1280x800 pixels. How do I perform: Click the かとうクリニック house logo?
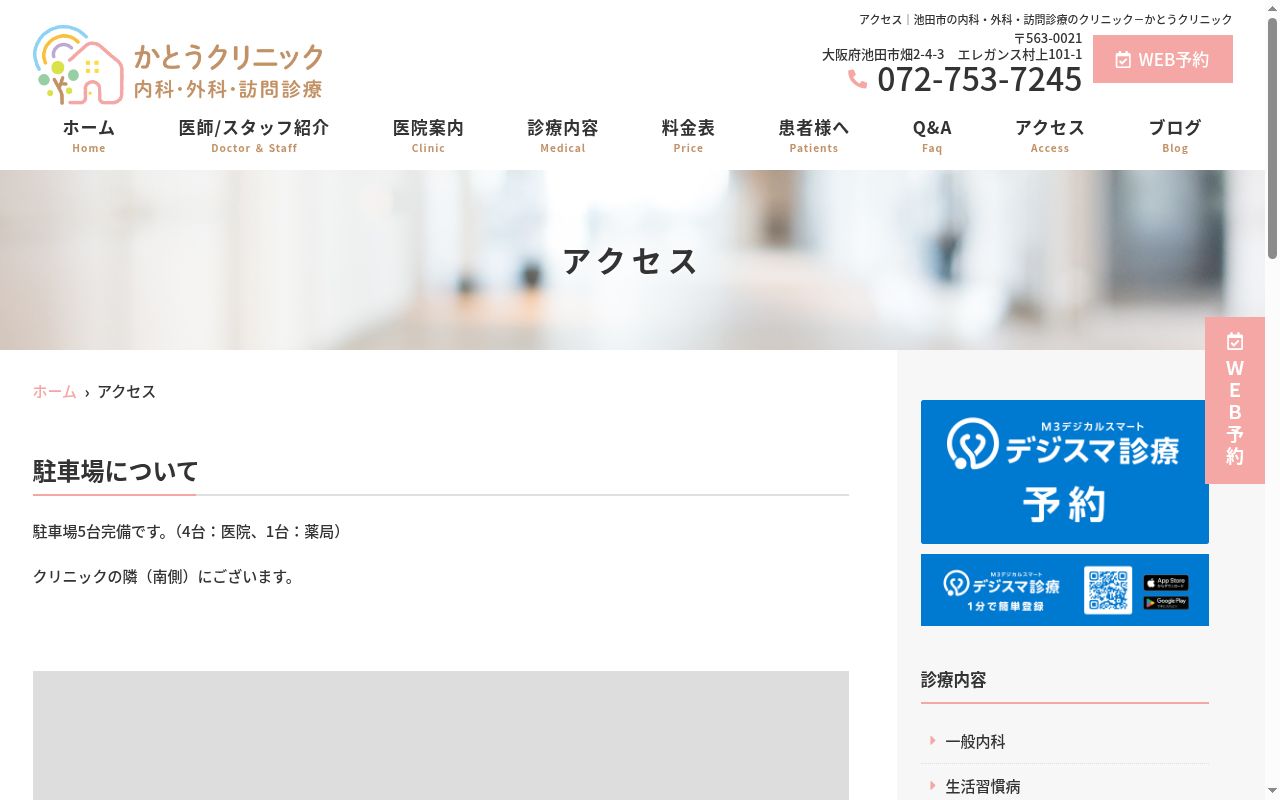(78, 65)
